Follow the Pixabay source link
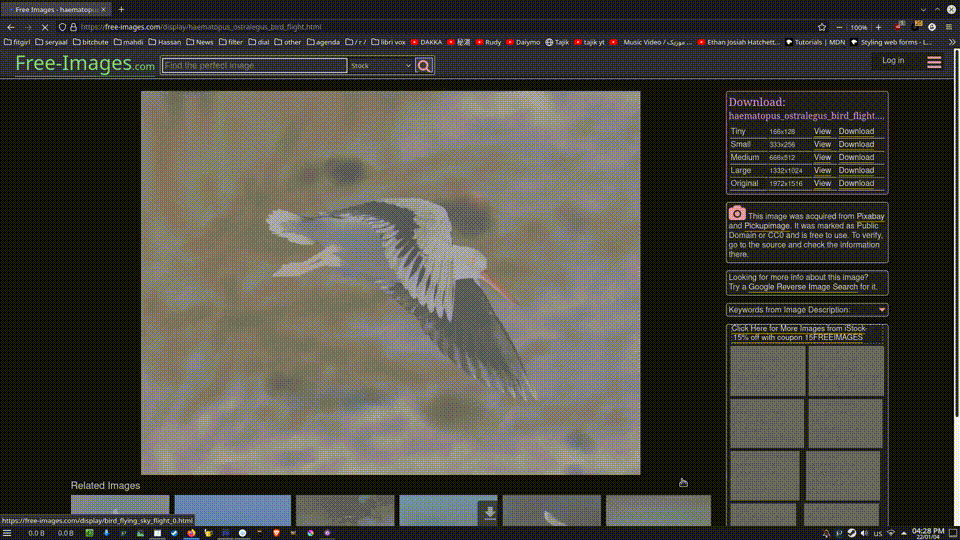The height and width of the screenshot is (540, 960). pos(870,216)
